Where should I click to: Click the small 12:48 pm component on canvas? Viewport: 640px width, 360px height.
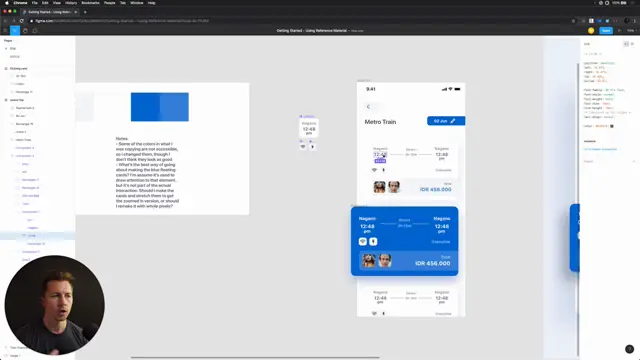[309, 129]
